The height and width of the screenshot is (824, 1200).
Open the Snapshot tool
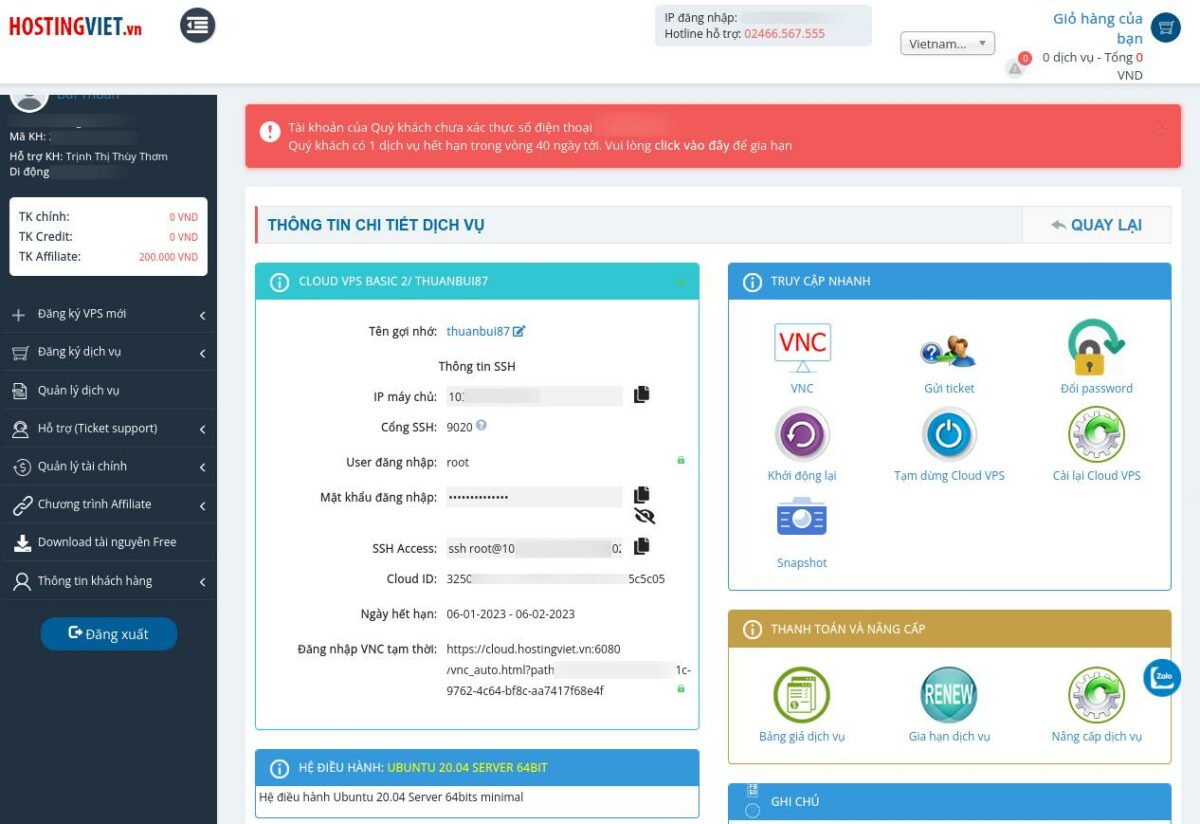pos(801,519)
